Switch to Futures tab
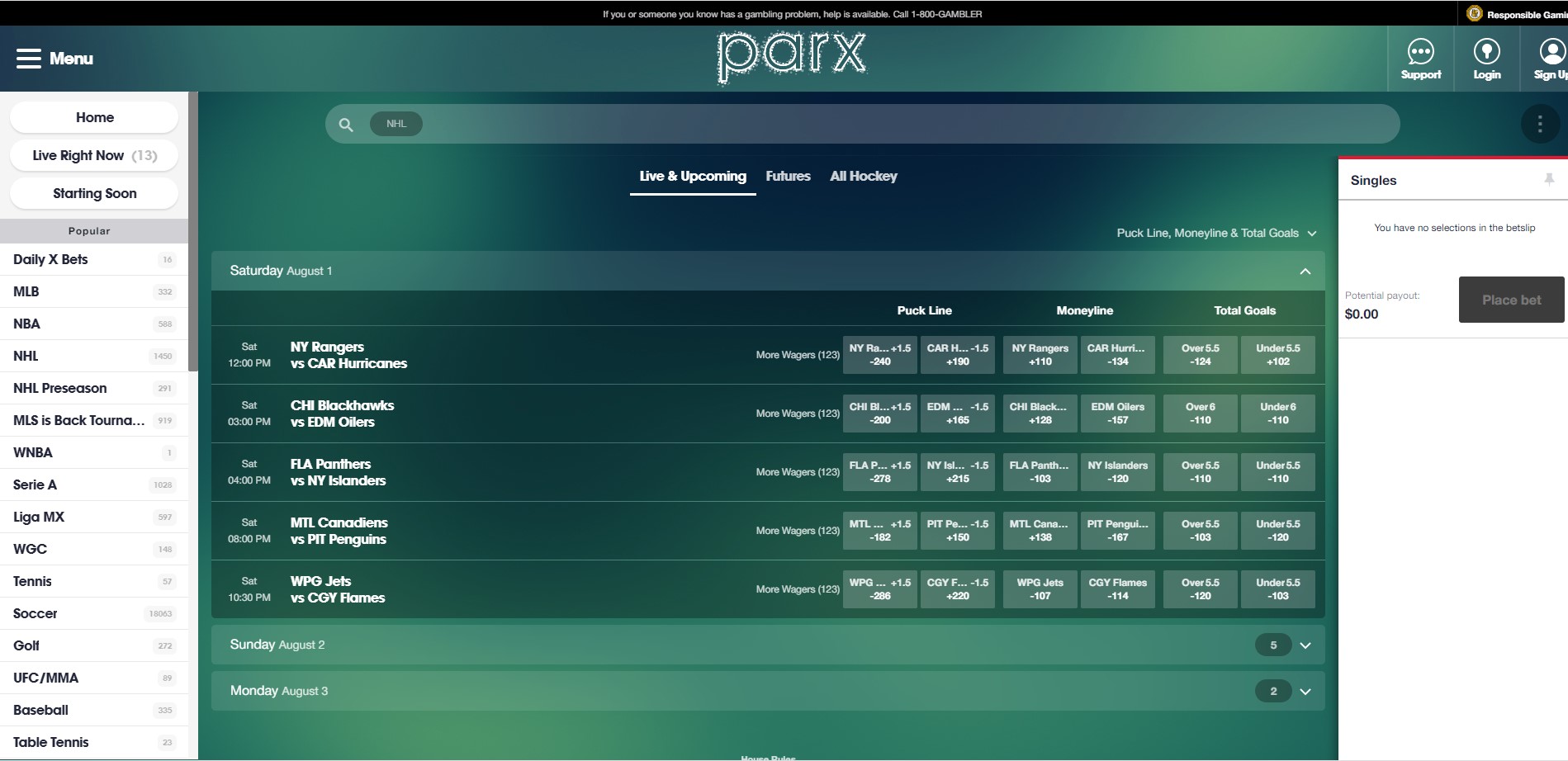The width and height of the screenshot is (1568, 761). pyautogui.click(x=788, y=177)
